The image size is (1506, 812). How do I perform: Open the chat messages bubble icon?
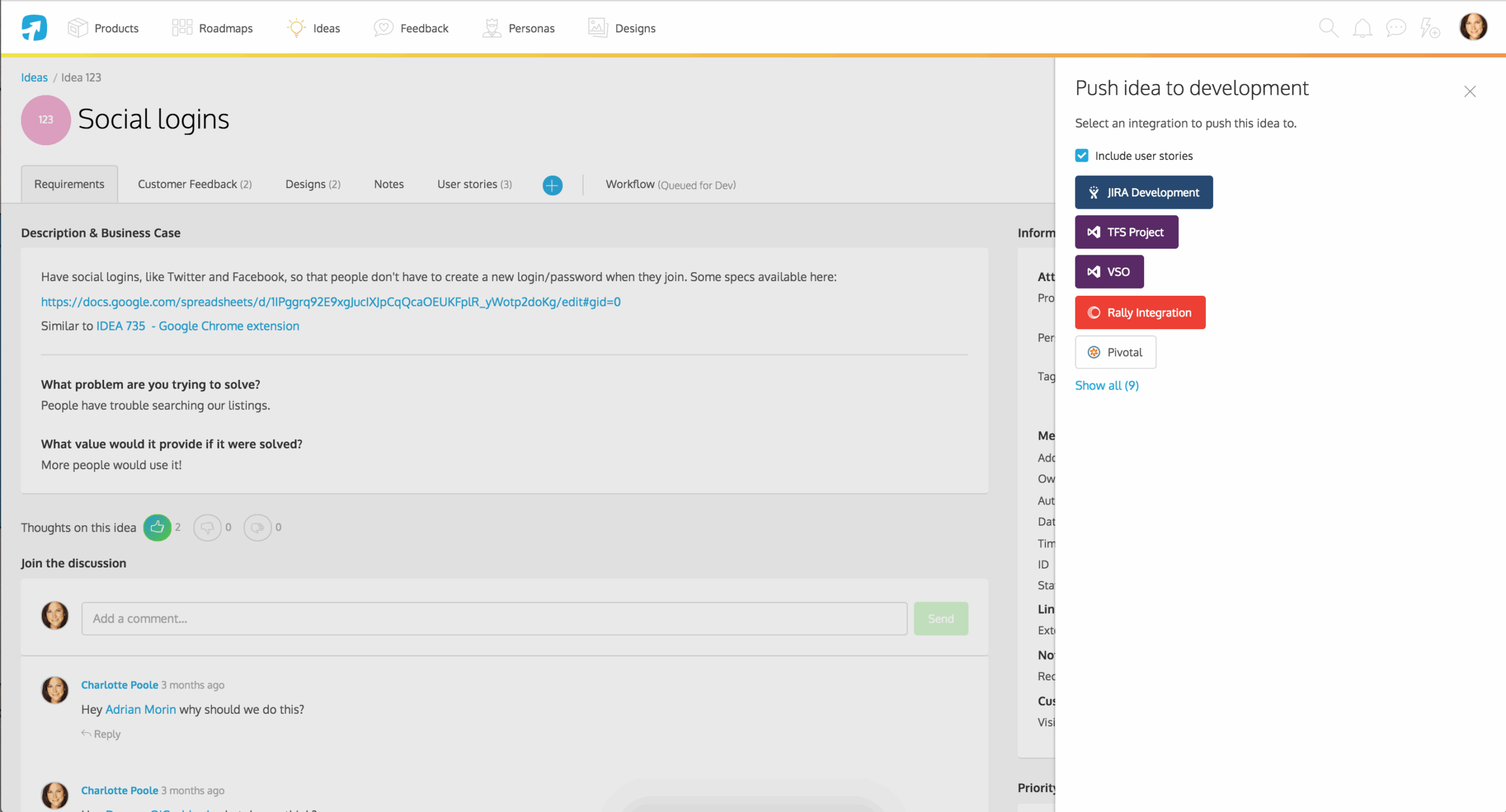point(1395,28)
